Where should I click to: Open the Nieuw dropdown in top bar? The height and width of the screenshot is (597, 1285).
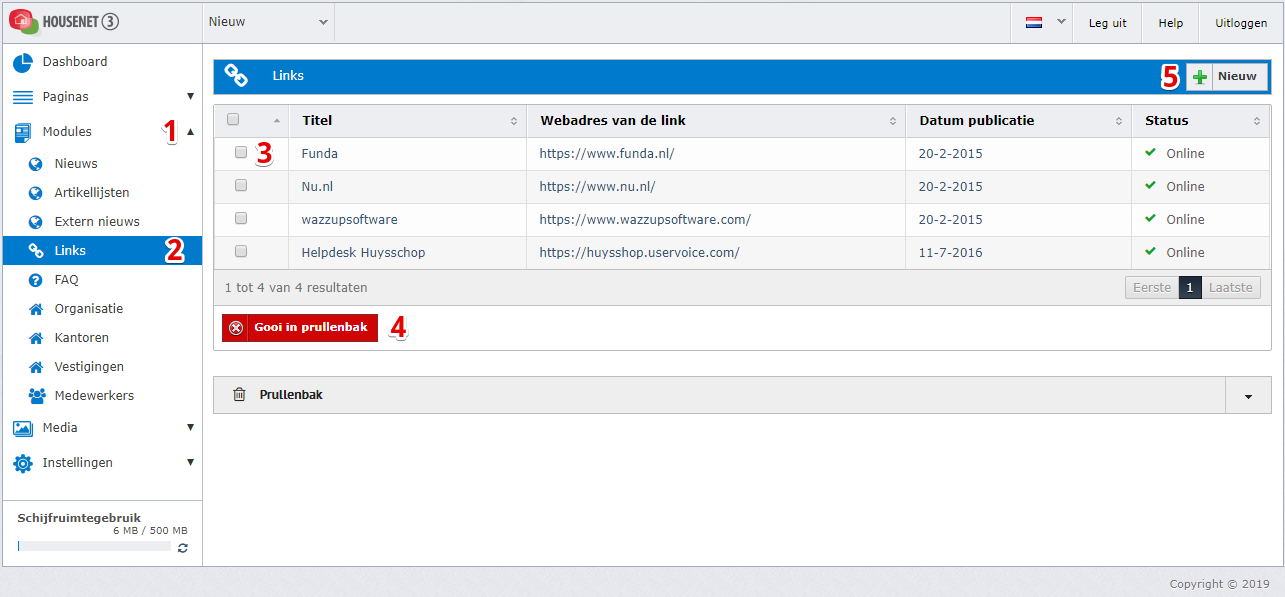click(x=268, y=22)
